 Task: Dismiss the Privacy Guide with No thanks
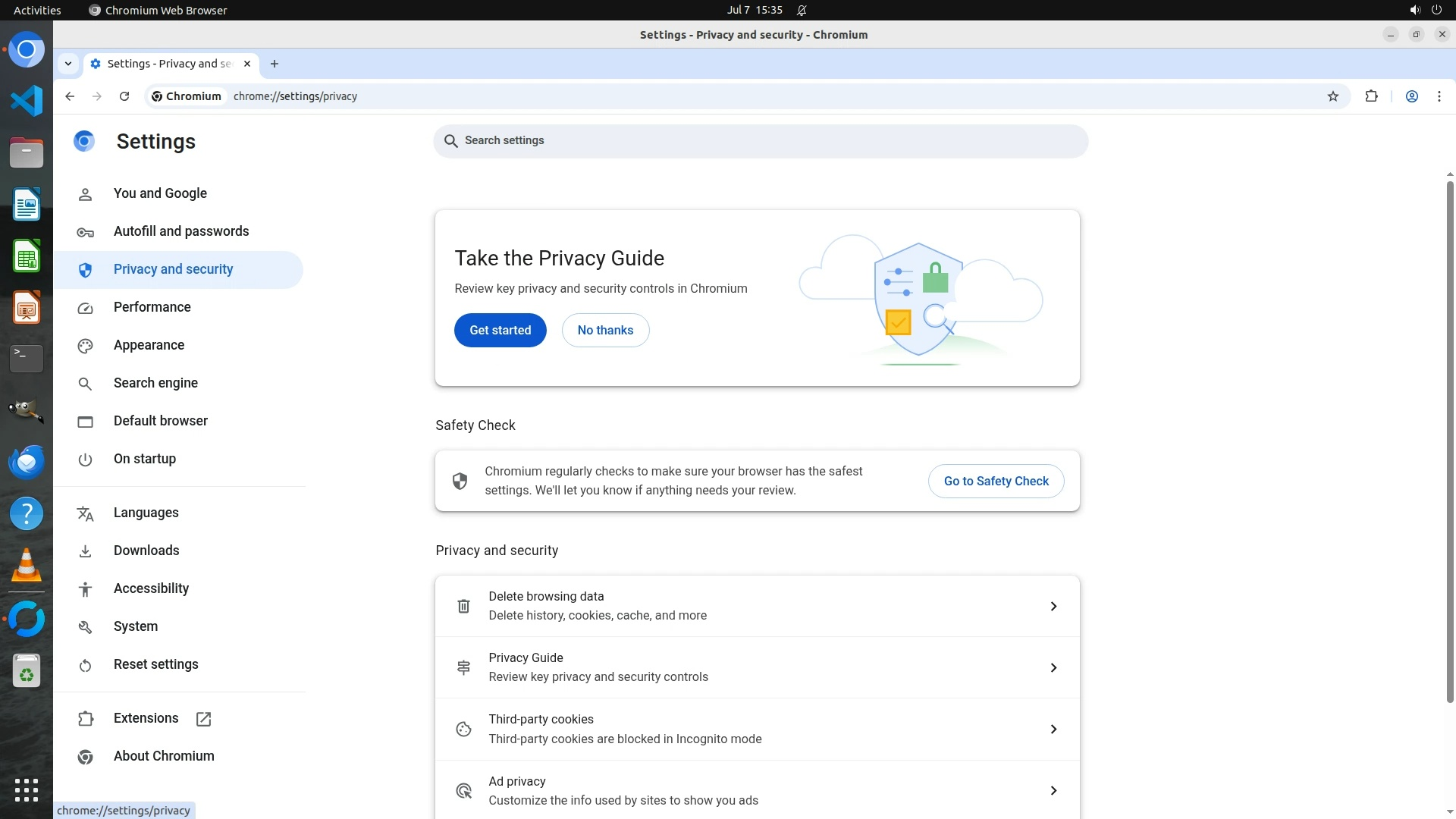pyautogui.click(x=605, y=330)
